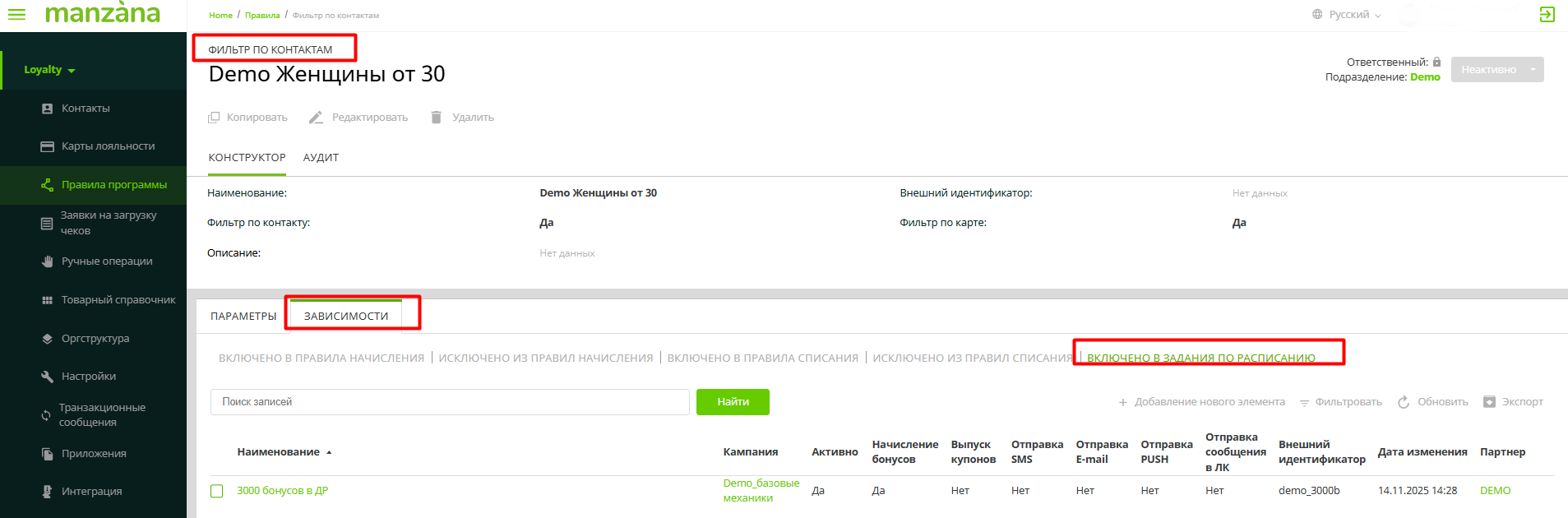This screenshot has width=1568, height=518.
Task: Switch to the Аудит tab
Action: (x=321, y=158)
